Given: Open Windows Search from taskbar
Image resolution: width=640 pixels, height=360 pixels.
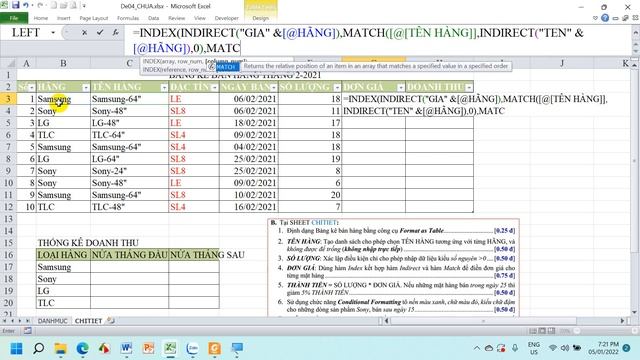Looking at the screenshot, I should click(x=39, y=348).
